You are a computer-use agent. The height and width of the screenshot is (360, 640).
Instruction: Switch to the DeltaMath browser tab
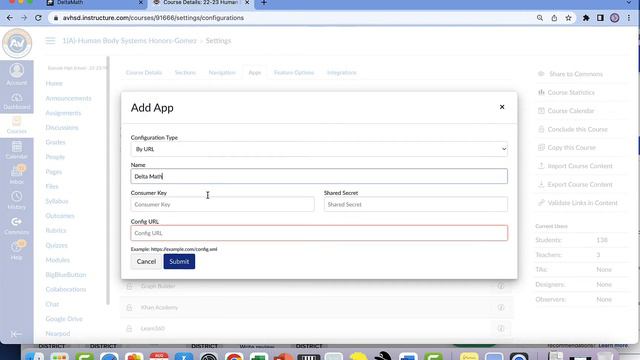coord(94,3)
